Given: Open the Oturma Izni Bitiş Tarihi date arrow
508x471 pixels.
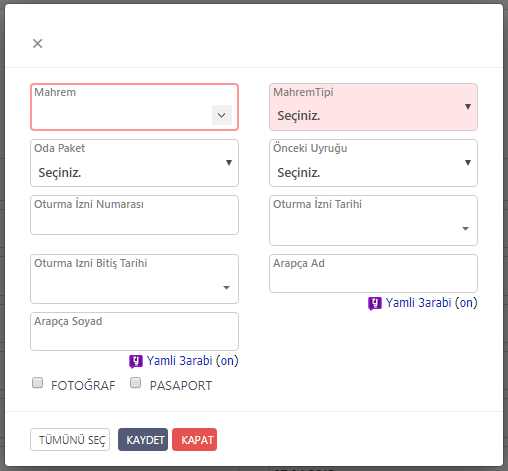Looking at the screenshot, I should point(226,288).
